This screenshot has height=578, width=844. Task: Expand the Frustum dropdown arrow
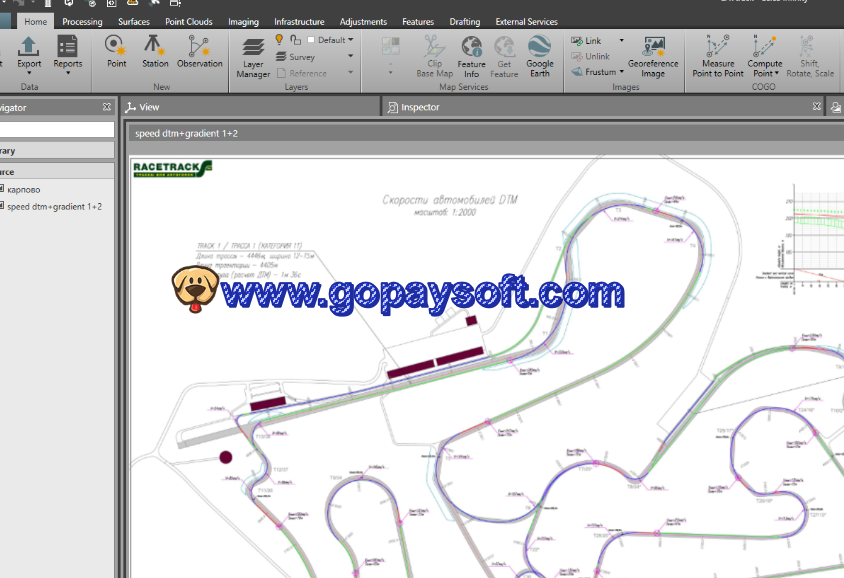pos(621,72)
